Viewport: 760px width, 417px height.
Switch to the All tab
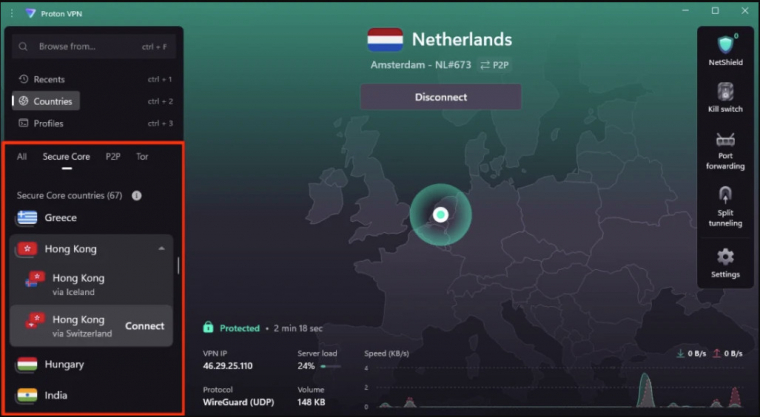(x=22, y=157)
